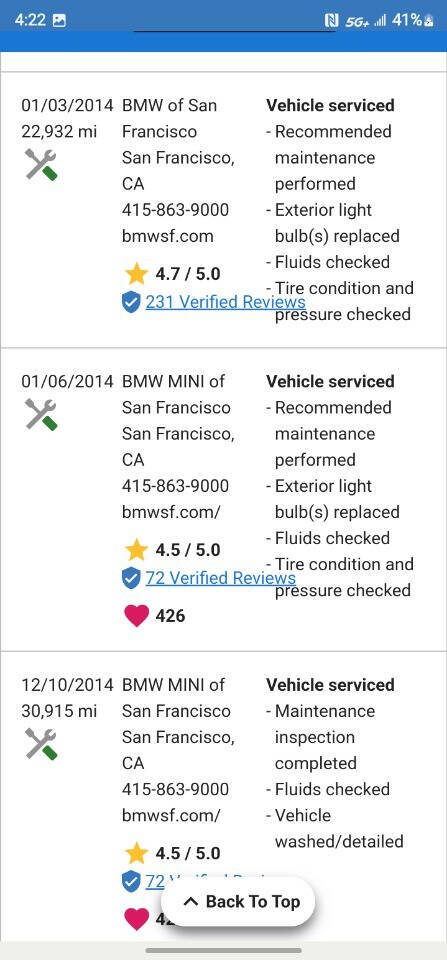Tap the verified shield beside 72 Verified Reviews

coord(131,579)
